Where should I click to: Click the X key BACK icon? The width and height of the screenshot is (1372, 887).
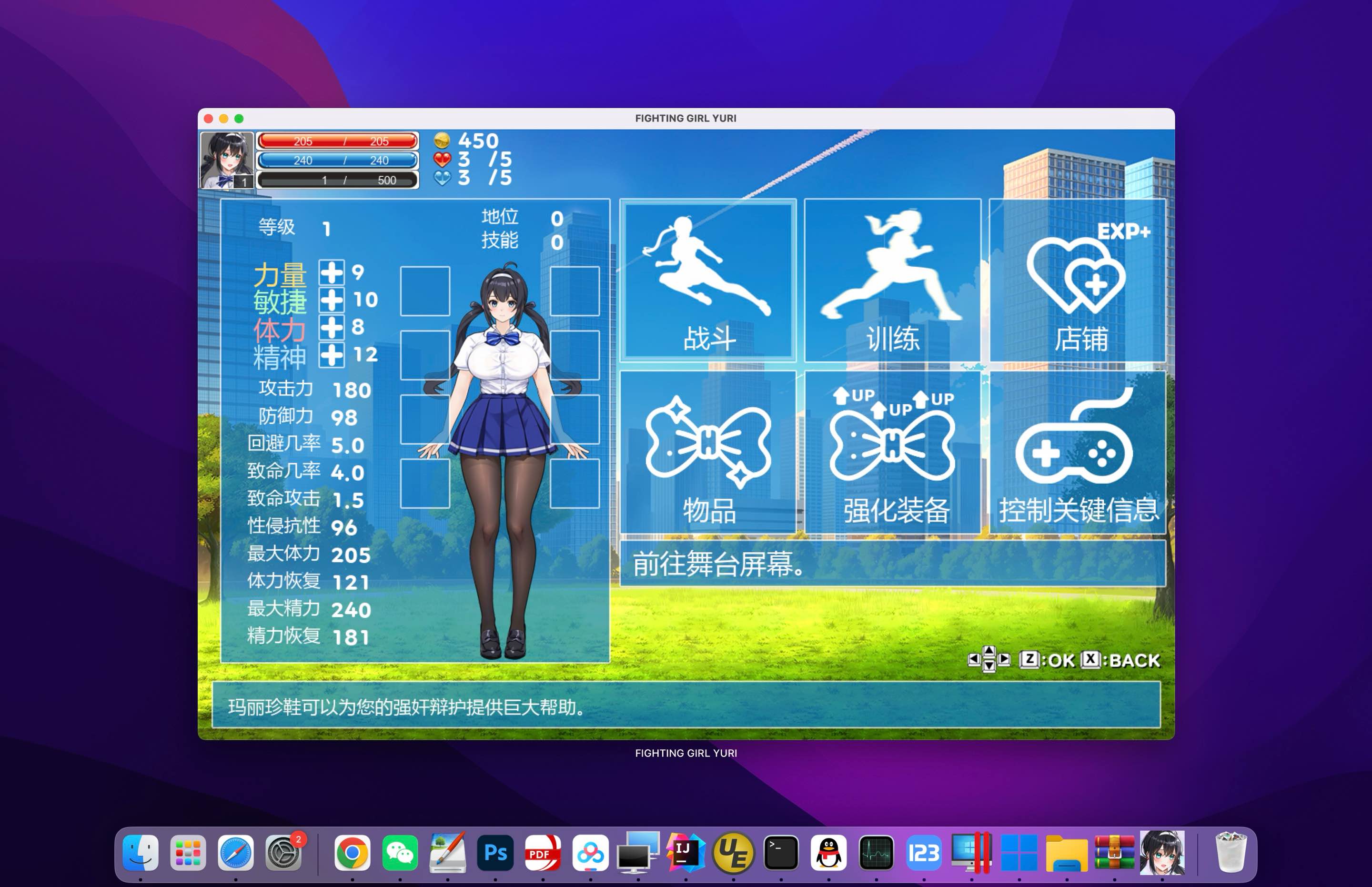point(1090,659)
